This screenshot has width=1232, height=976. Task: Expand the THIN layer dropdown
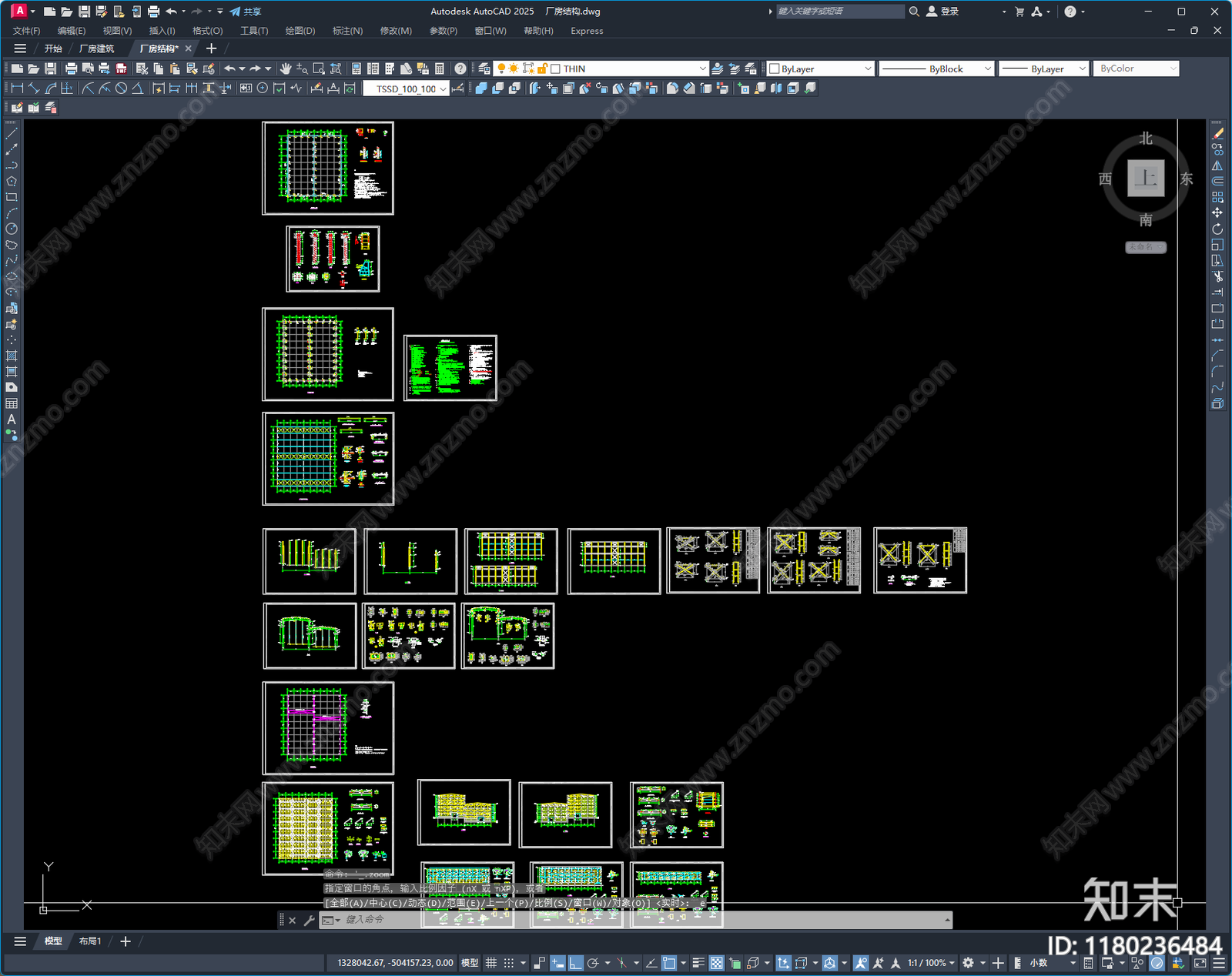(702, 69)
